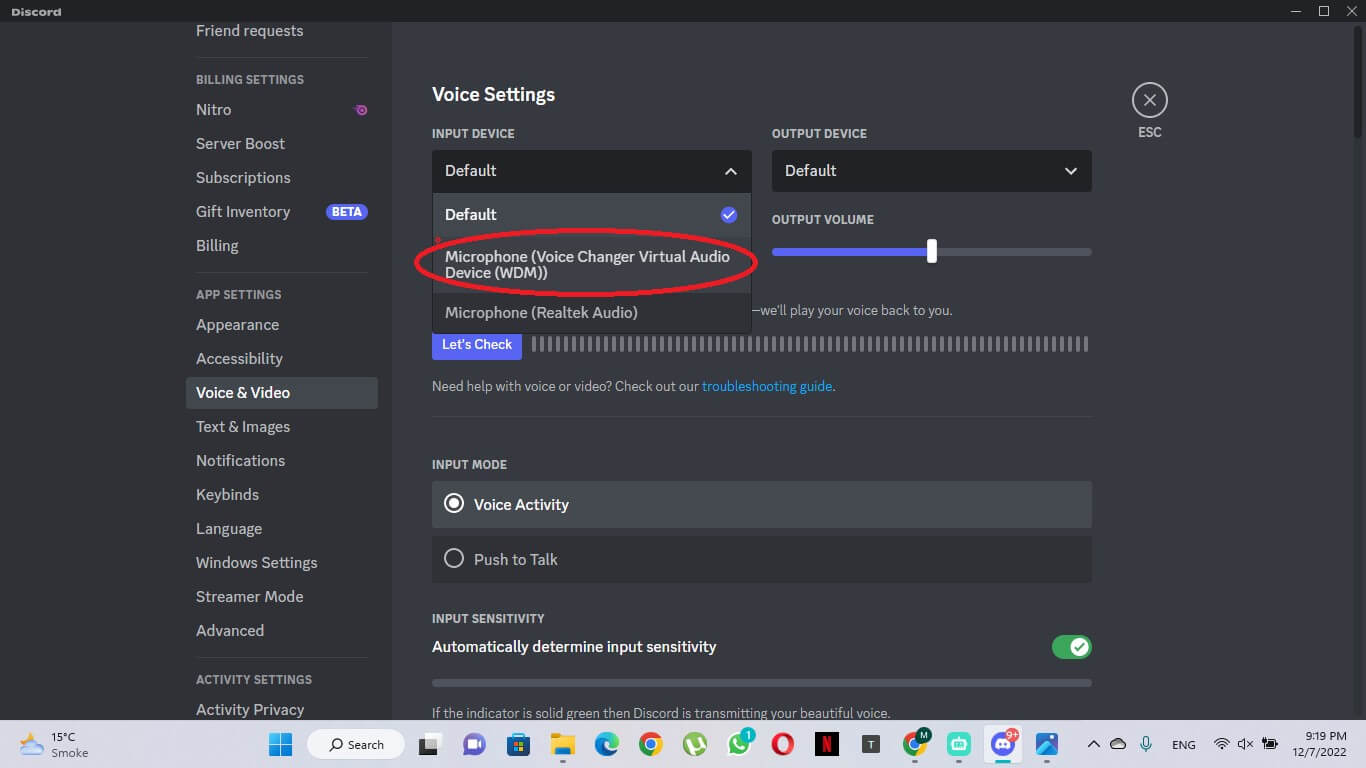Image resolution: width=1366 pixels, height=768 pixels.
Task: Click the battery tray icon
Action: click(x=1270, y=744)
